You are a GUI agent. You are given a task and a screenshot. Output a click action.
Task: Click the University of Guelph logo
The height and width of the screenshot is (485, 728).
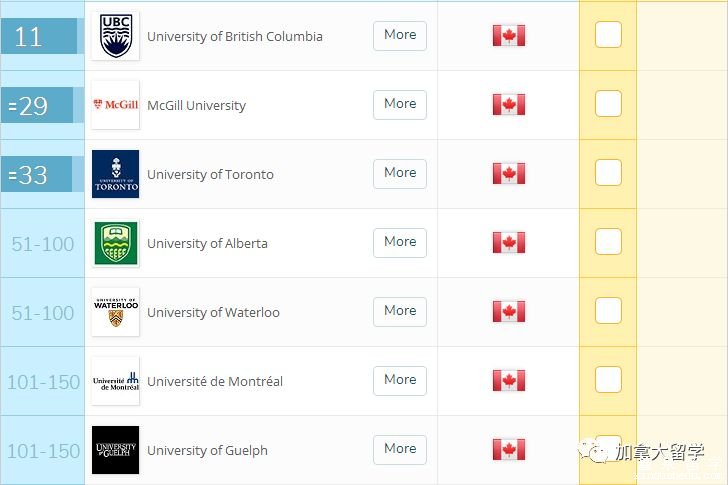coord(116,450)
